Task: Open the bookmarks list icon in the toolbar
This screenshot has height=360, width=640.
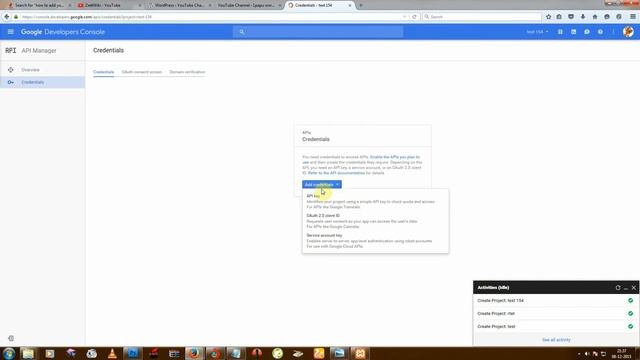Action: coord(559,17)
